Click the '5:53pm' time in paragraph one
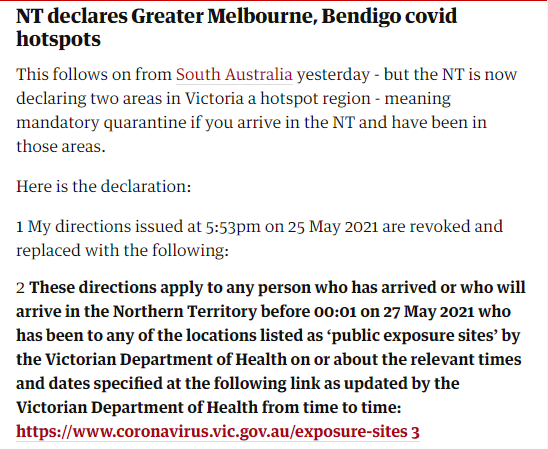 (233, 227)
